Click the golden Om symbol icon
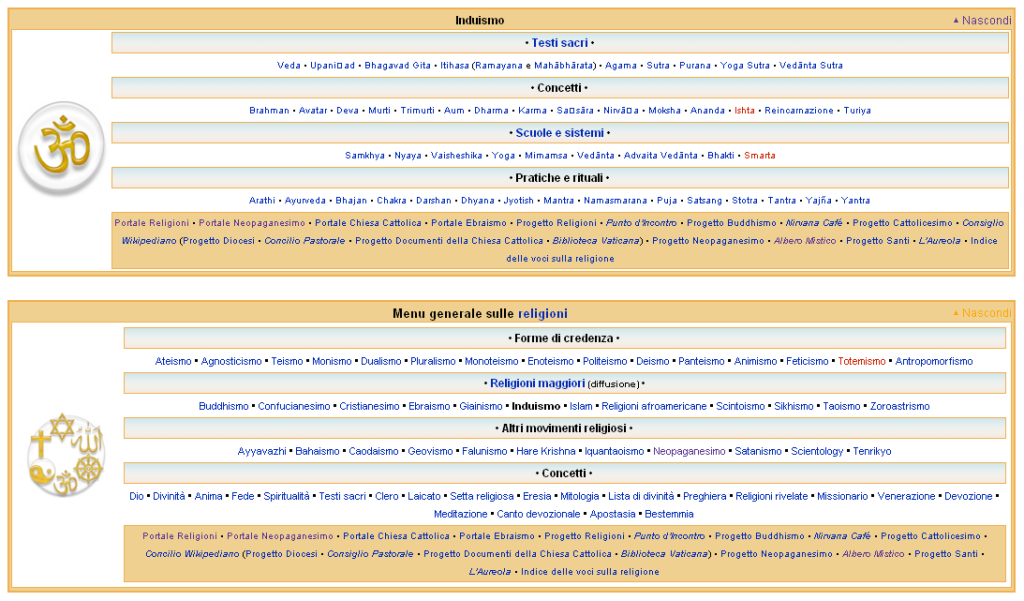This screenshot has width=1024, height=601. (61, 148)
